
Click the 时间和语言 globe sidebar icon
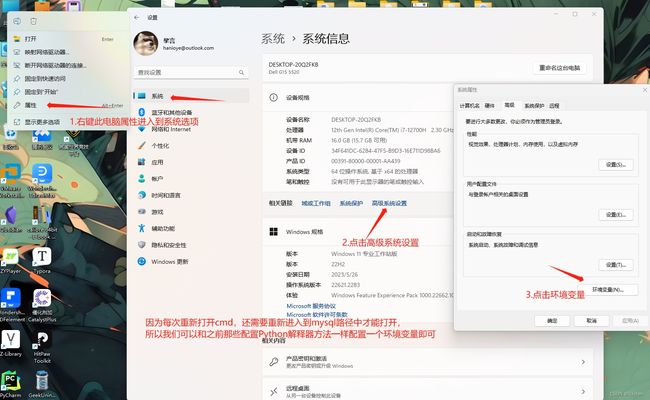pyautogui.click(x=142, y=195)
